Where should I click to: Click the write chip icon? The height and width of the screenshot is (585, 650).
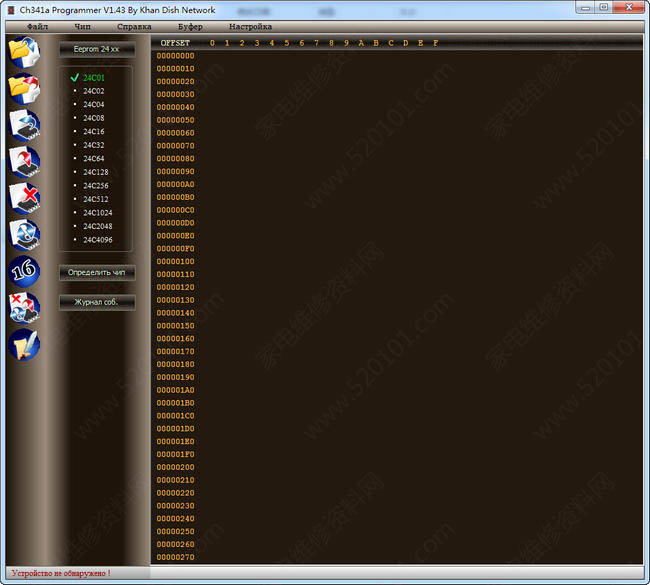(23, 160)
